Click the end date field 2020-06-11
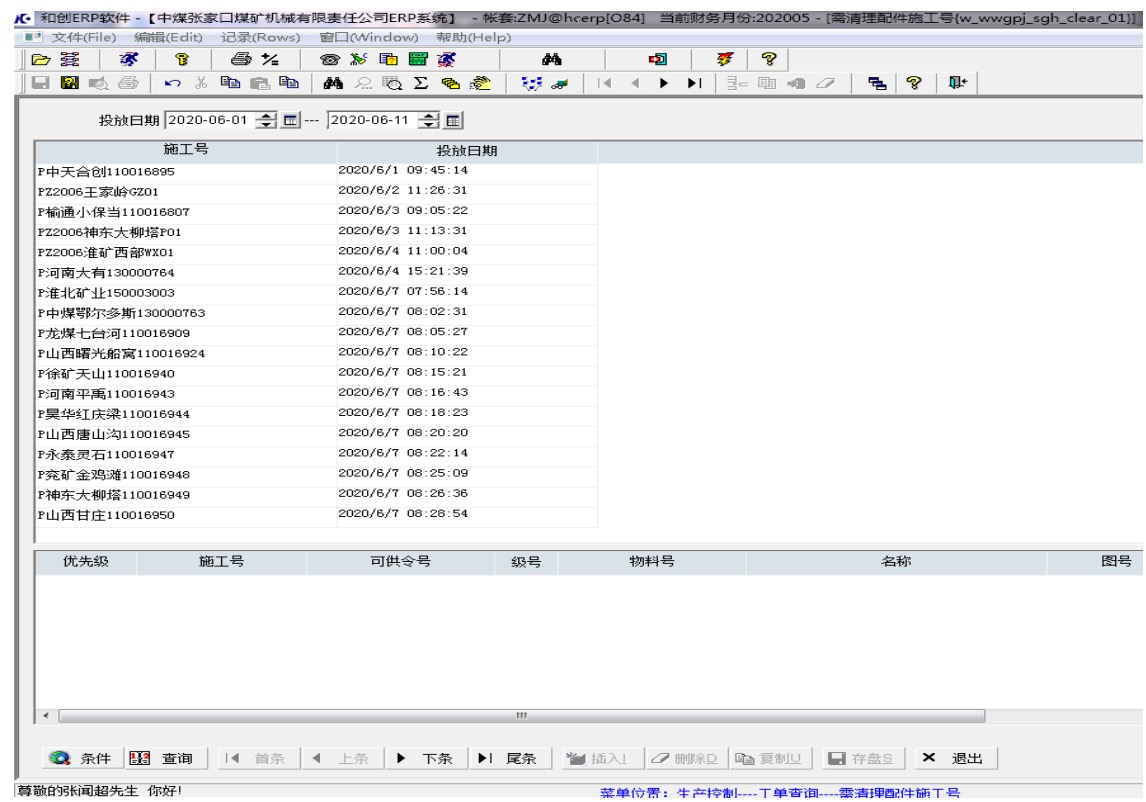 coord(372,121)
